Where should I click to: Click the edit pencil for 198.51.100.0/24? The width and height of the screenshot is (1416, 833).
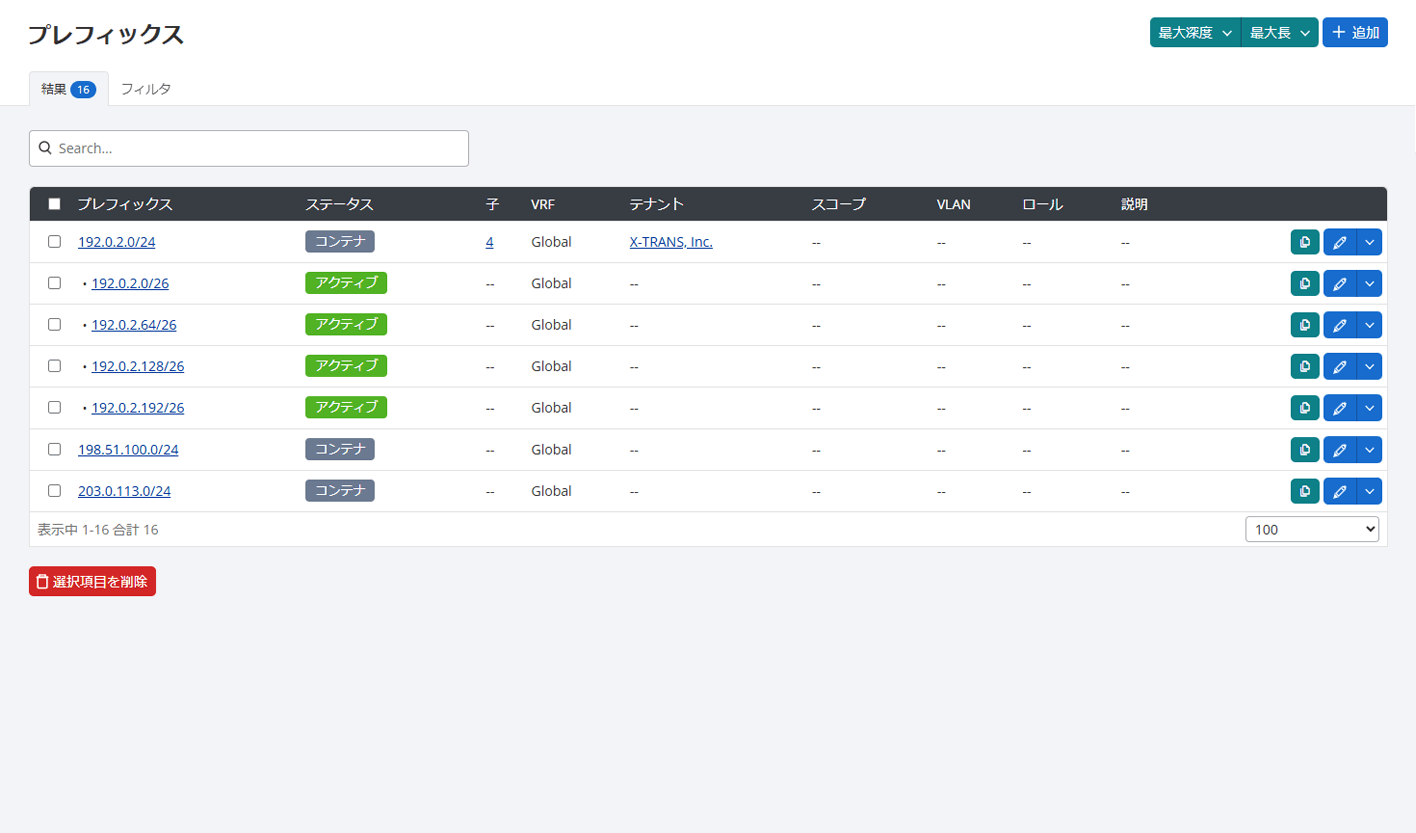tap(1339, 450)
